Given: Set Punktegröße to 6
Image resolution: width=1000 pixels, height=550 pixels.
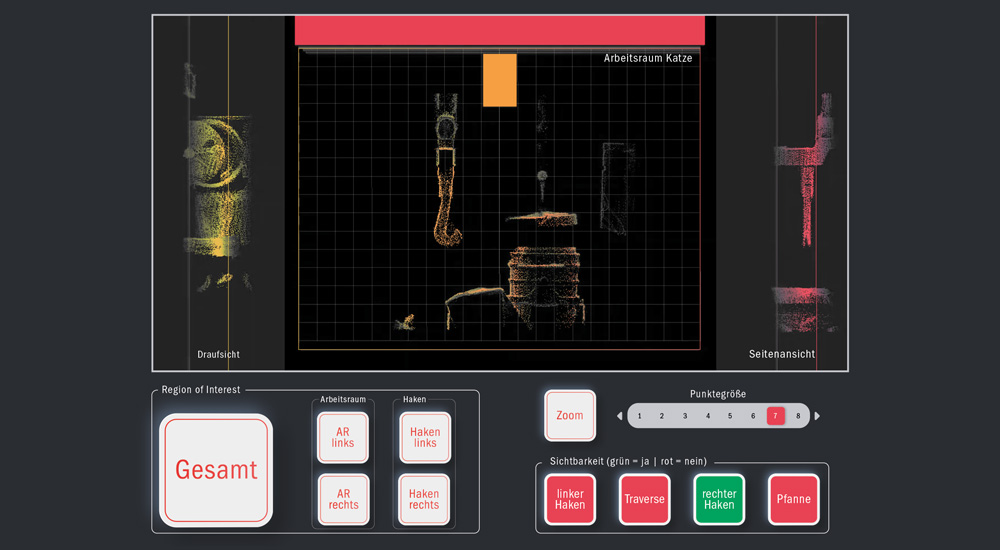Looking at the screenshot, I should [753, 416].
